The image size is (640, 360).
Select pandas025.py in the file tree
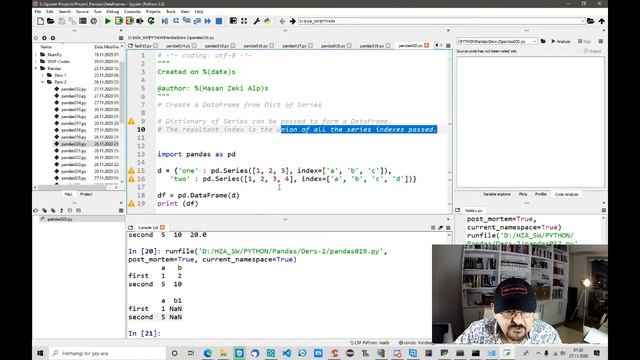(x=73, y=178)
